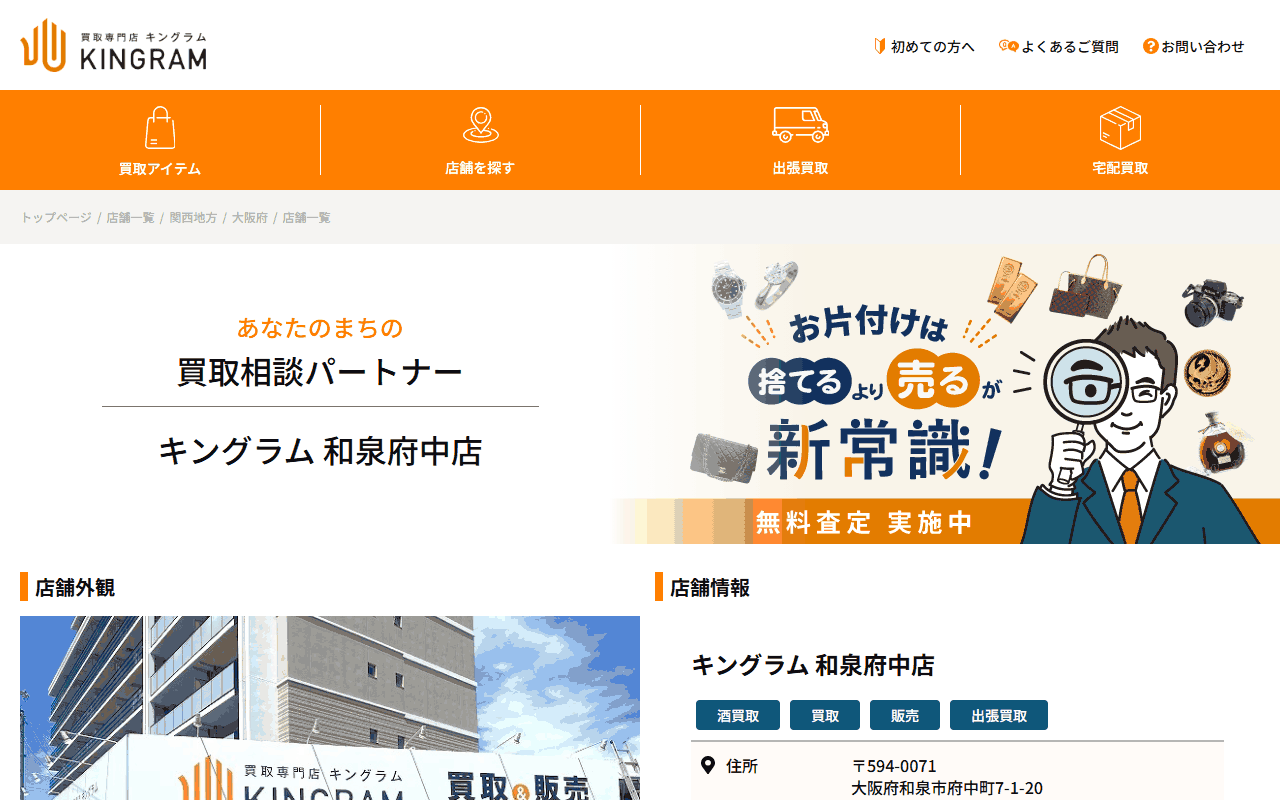
Task: Open the よくあるご質問 link
Action: pos(1070,46)
